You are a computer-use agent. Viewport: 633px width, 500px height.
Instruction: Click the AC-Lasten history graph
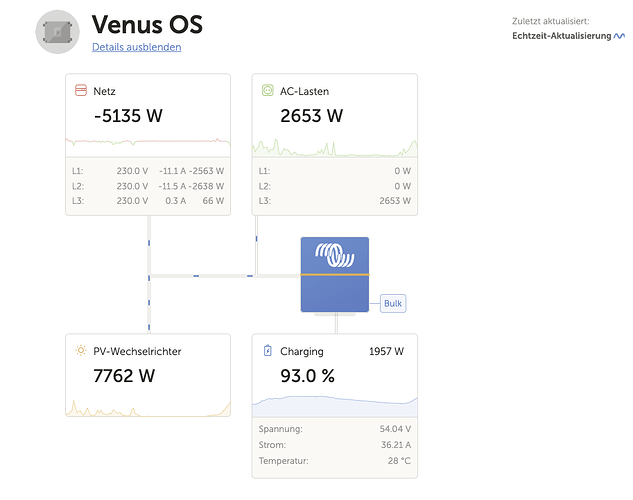coord(335,147)
